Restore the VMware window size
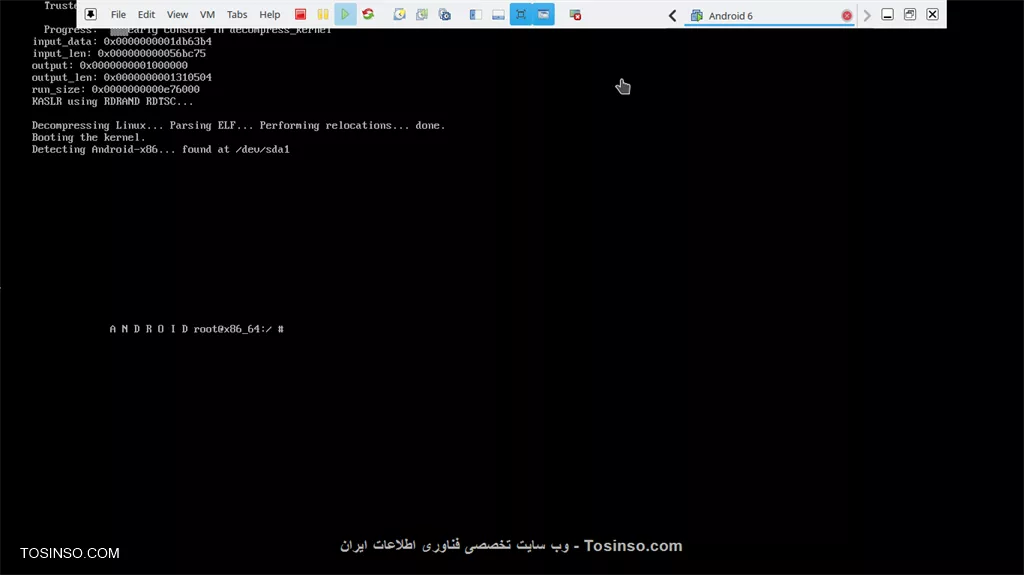 click(910, 14)
